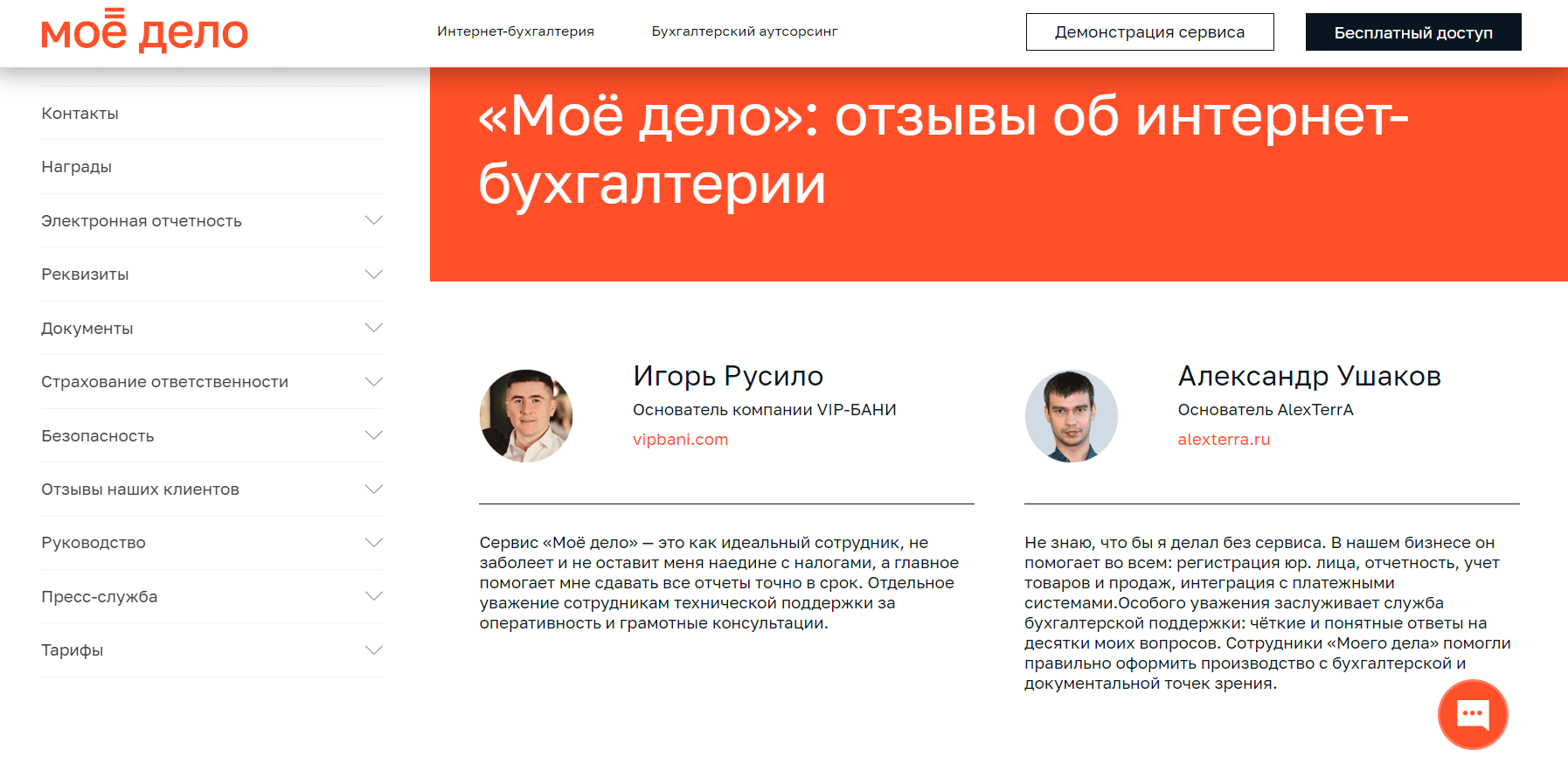This screenshot has height=757, width=1568.
Task: Click the page heading about отзывы
Action: coord(944,149)
